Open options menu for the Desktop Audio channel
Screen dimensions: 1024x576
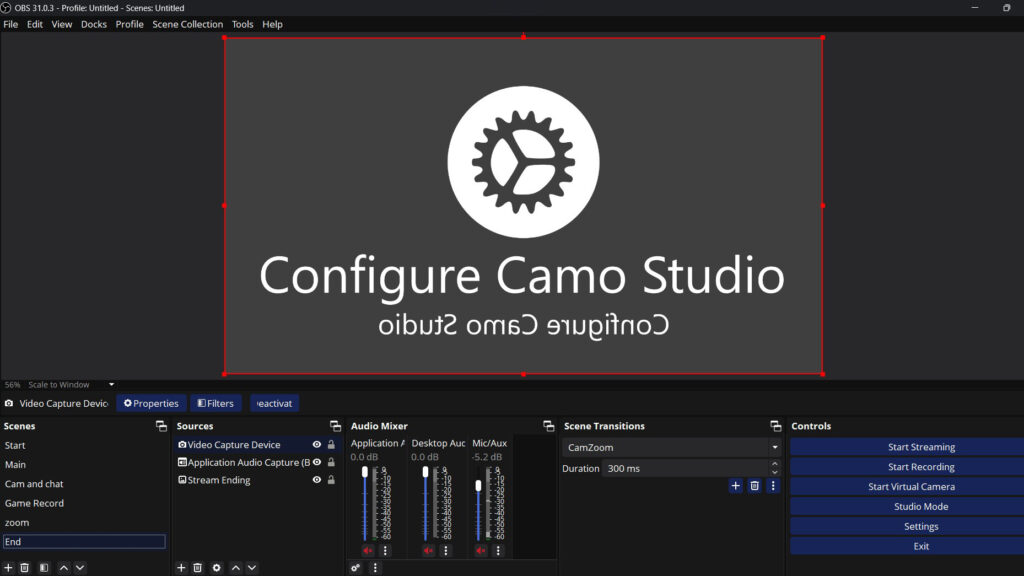click(446, 551)
